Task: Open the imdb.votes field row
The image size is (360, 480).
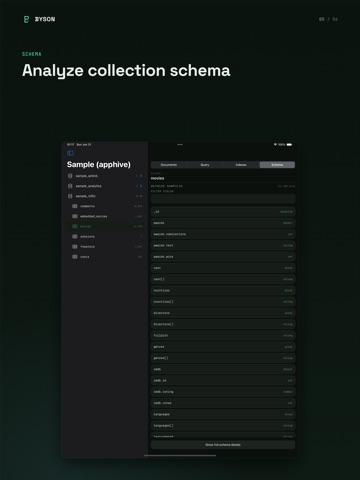Action: tap(223, 403)
